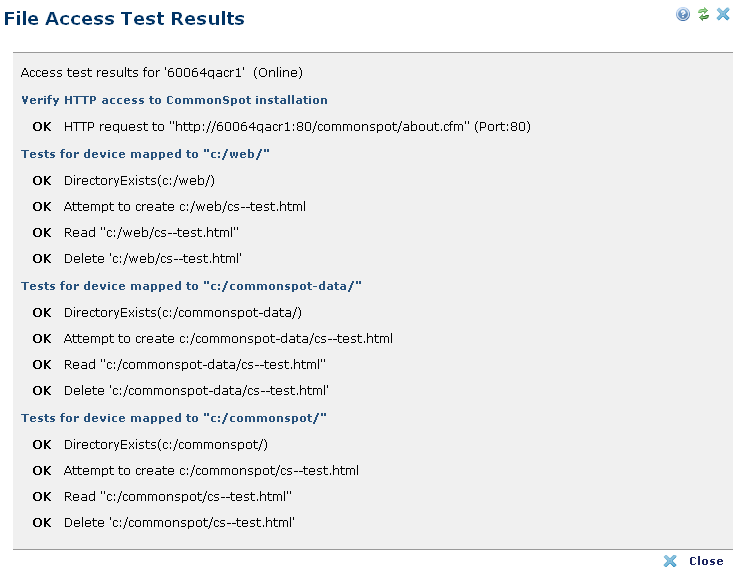Click the OK status beside HTTP request
This screenshot has width=736, height=574.
pyautogui.click(x=42, y=127)
